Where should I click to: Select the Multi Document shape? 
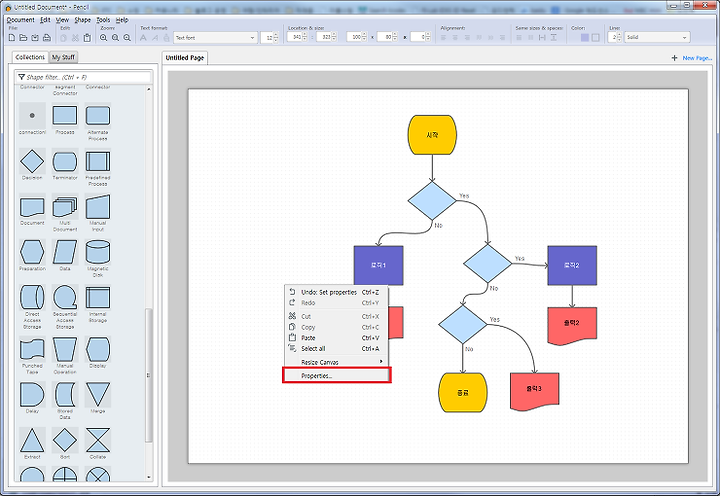pos(65,207)
